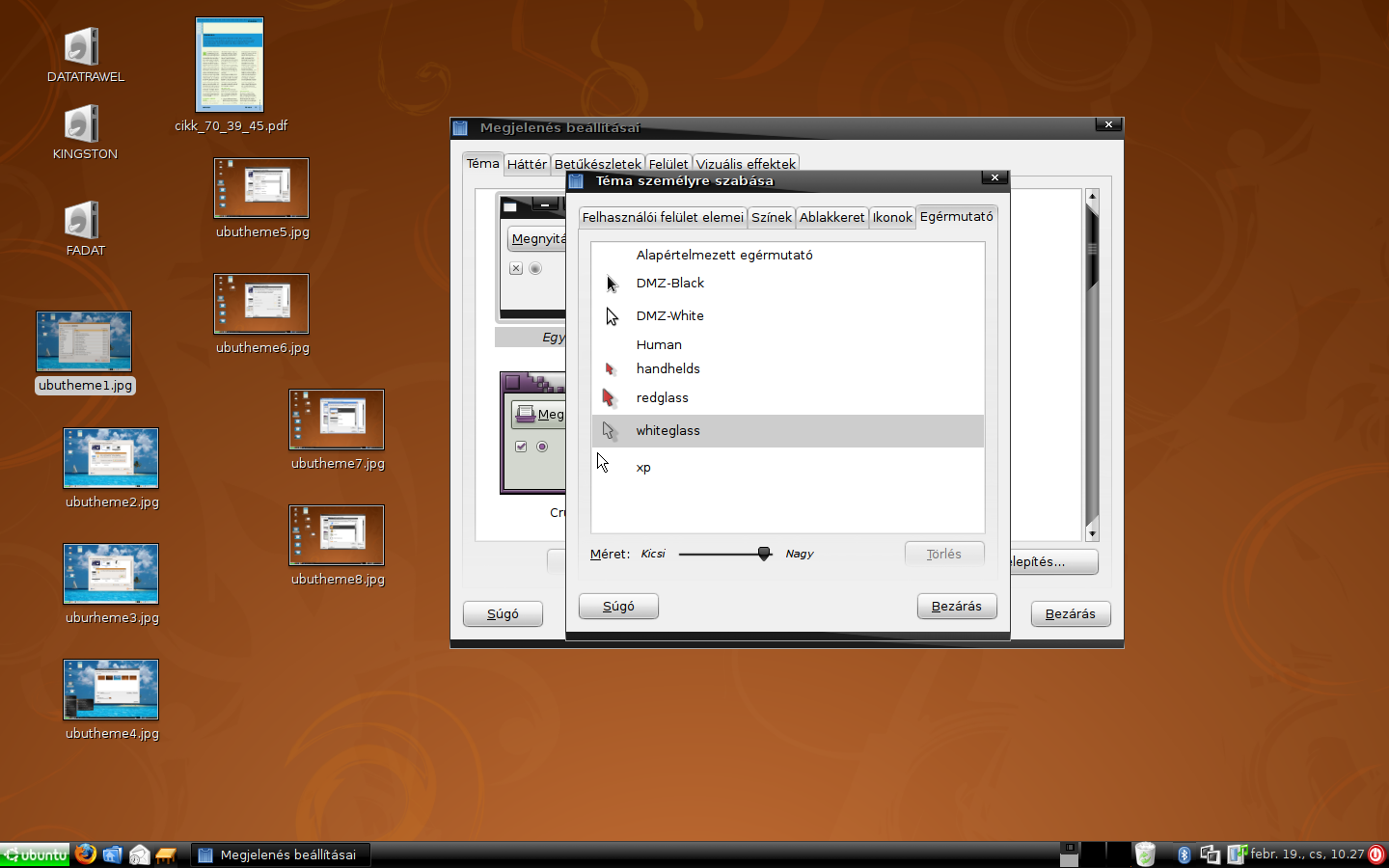1389x868 pixels.
Task: Click the theme list scrollbar up arrow
Action: [x=1092, y=196]
